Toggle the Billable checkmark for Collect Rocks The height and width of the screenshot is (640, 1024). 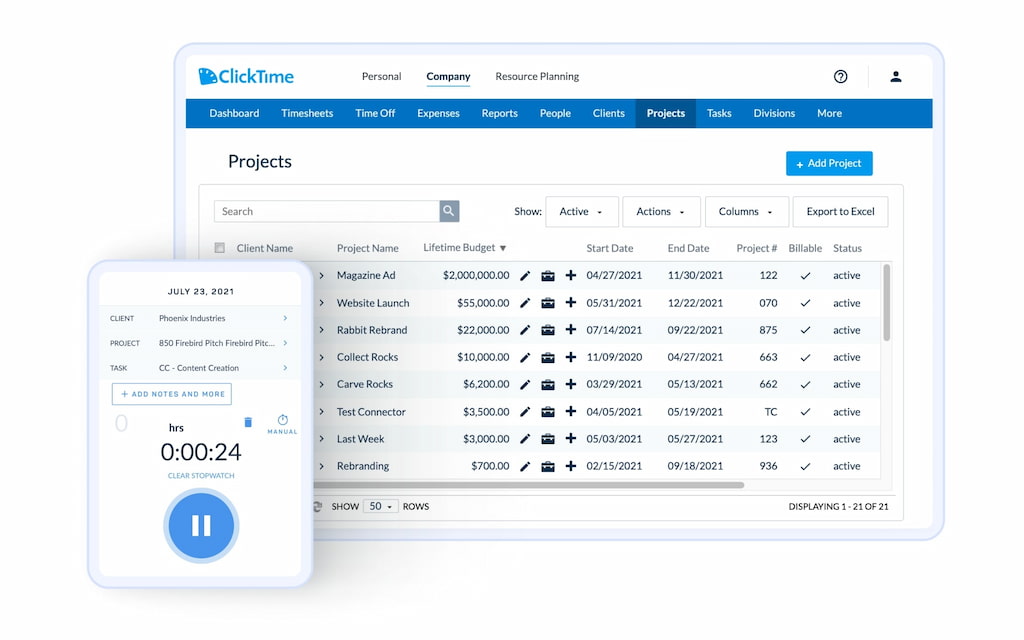pos(805,357)
